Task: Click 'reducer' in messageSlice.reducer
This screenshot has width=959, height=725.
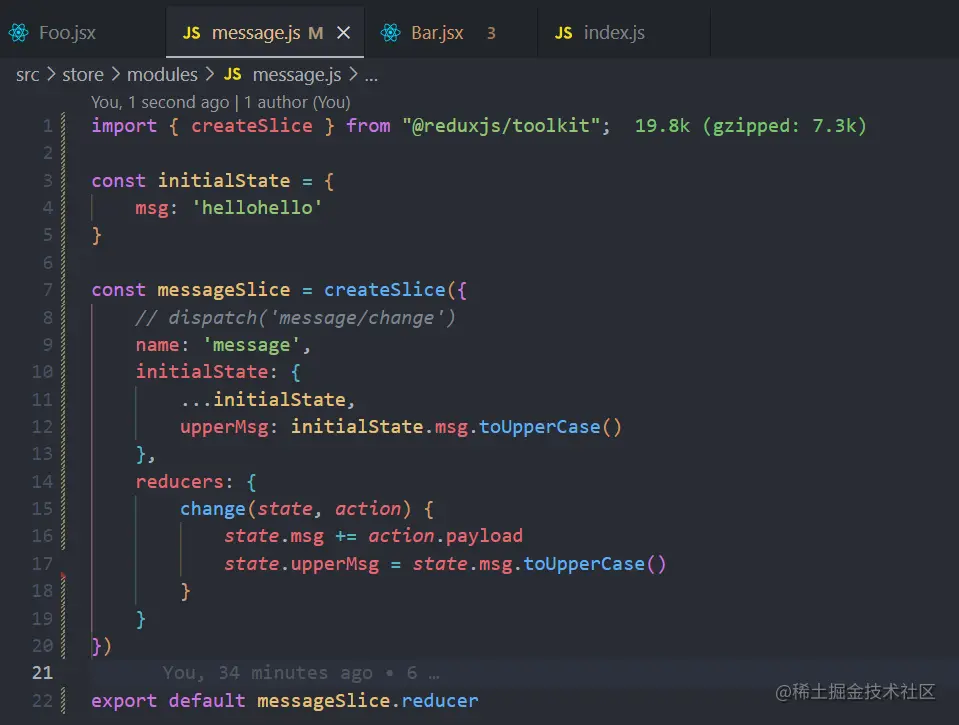Action: [440, 701]
